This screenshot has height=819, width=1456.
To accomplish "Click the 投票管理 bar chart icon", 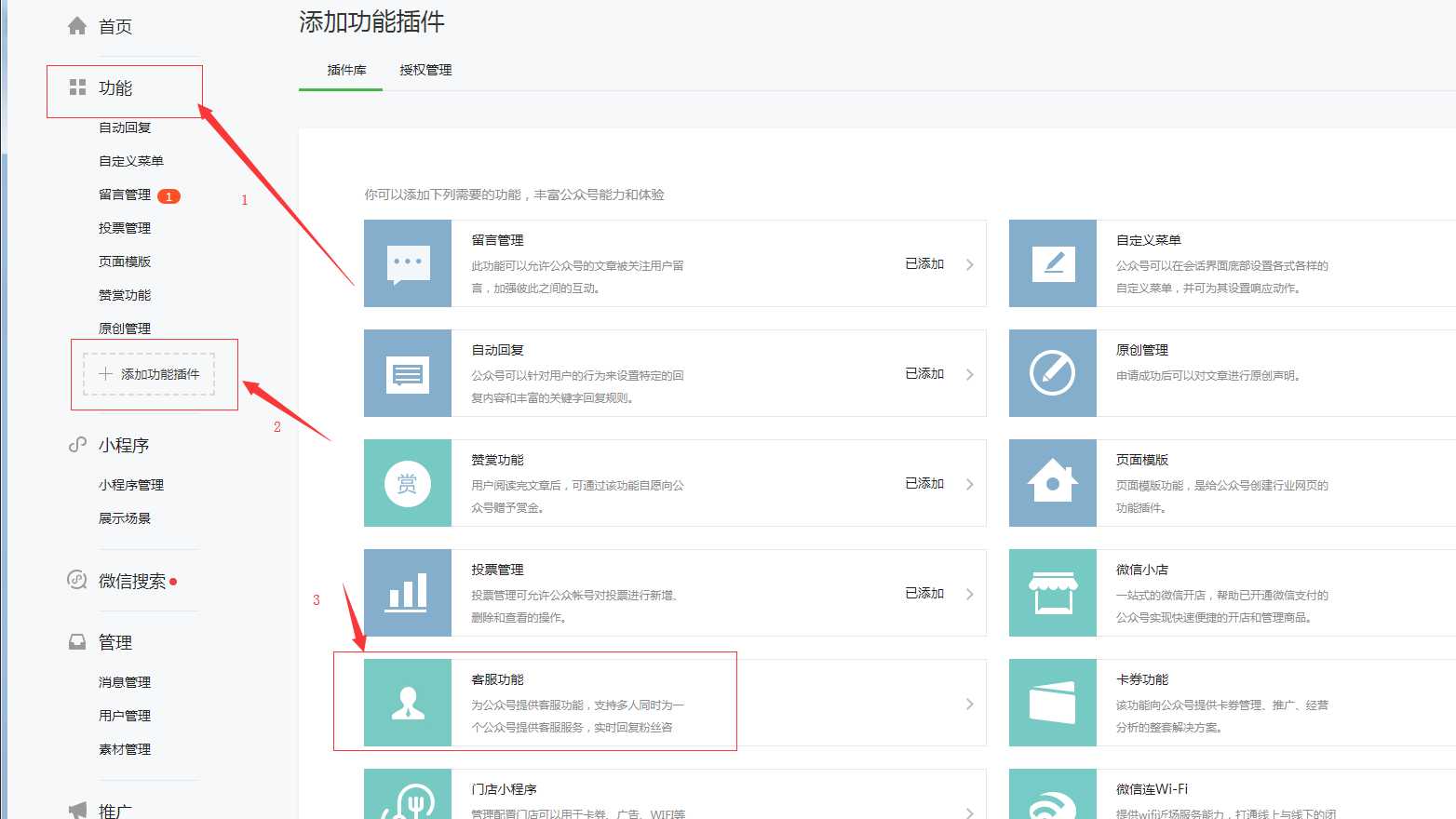I will point(408,593).
